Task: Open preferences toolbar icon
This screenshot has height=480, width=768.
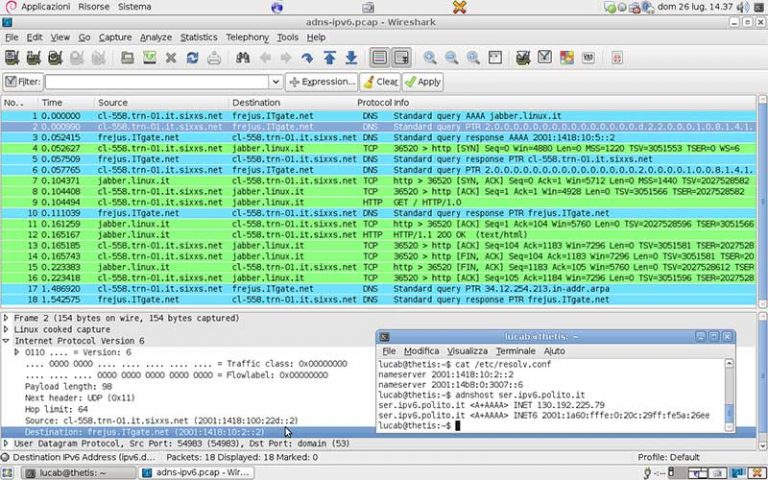Action: 588,58
